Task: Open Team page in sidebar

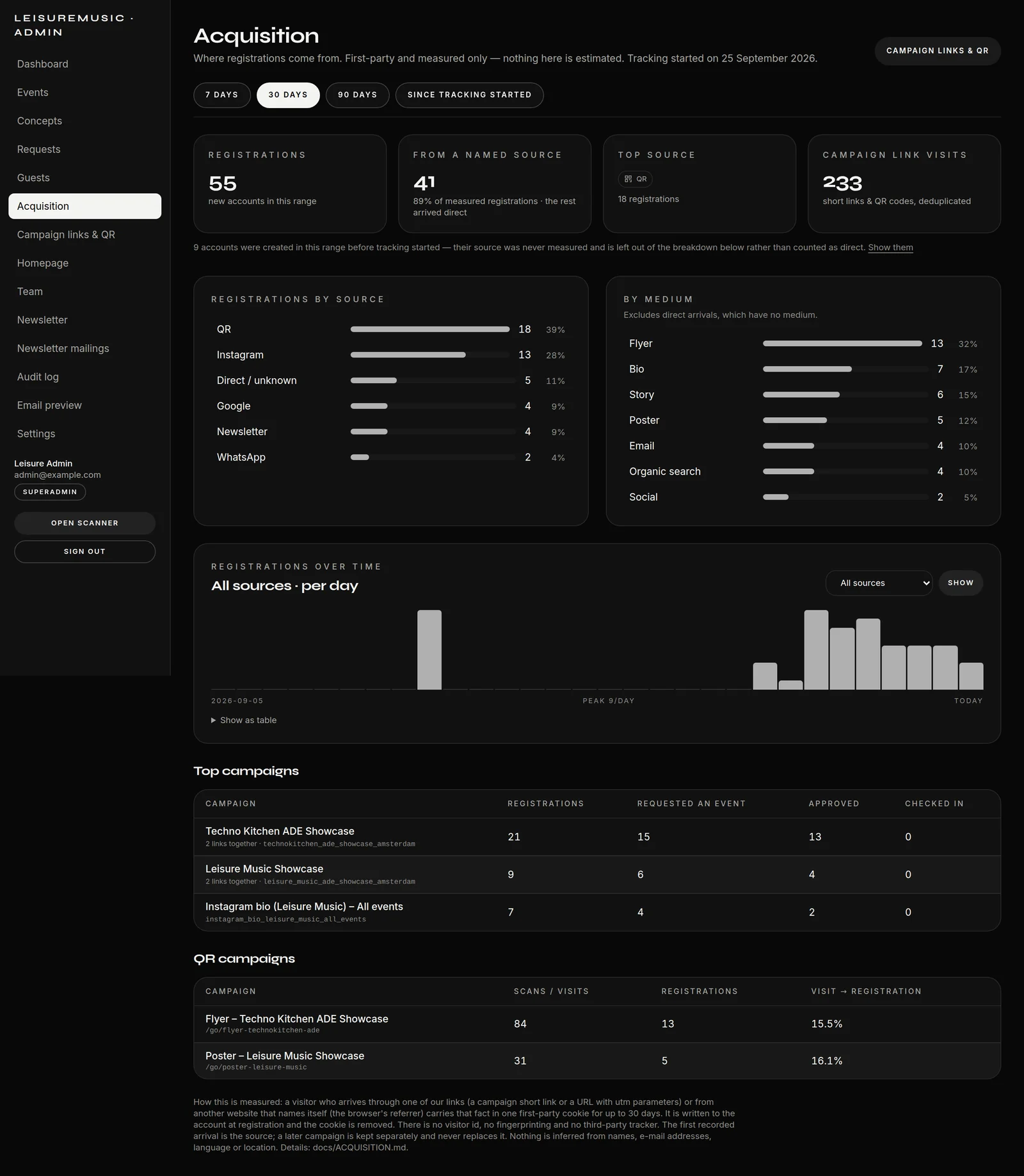Action: click(x=84, y=291)
